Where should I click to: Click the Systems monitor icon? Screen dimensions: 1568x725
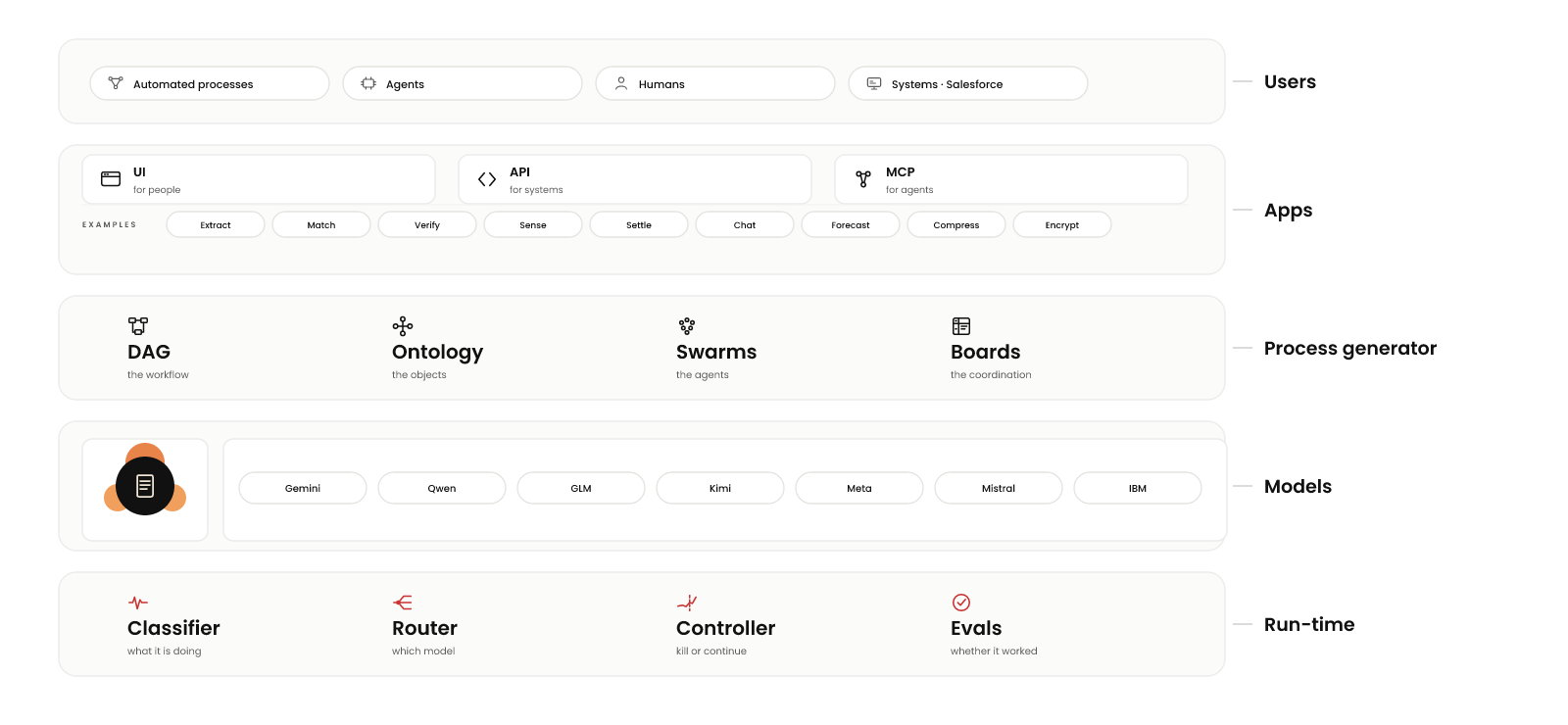[x=874, y=83]
